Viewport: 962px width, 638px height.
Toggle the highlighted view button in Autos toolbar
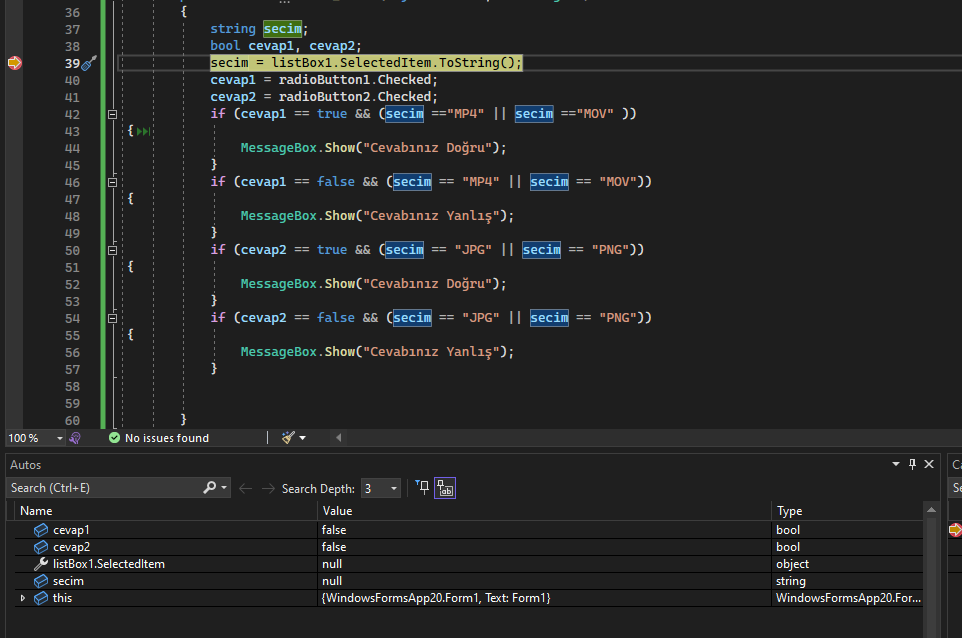(445, 488)
